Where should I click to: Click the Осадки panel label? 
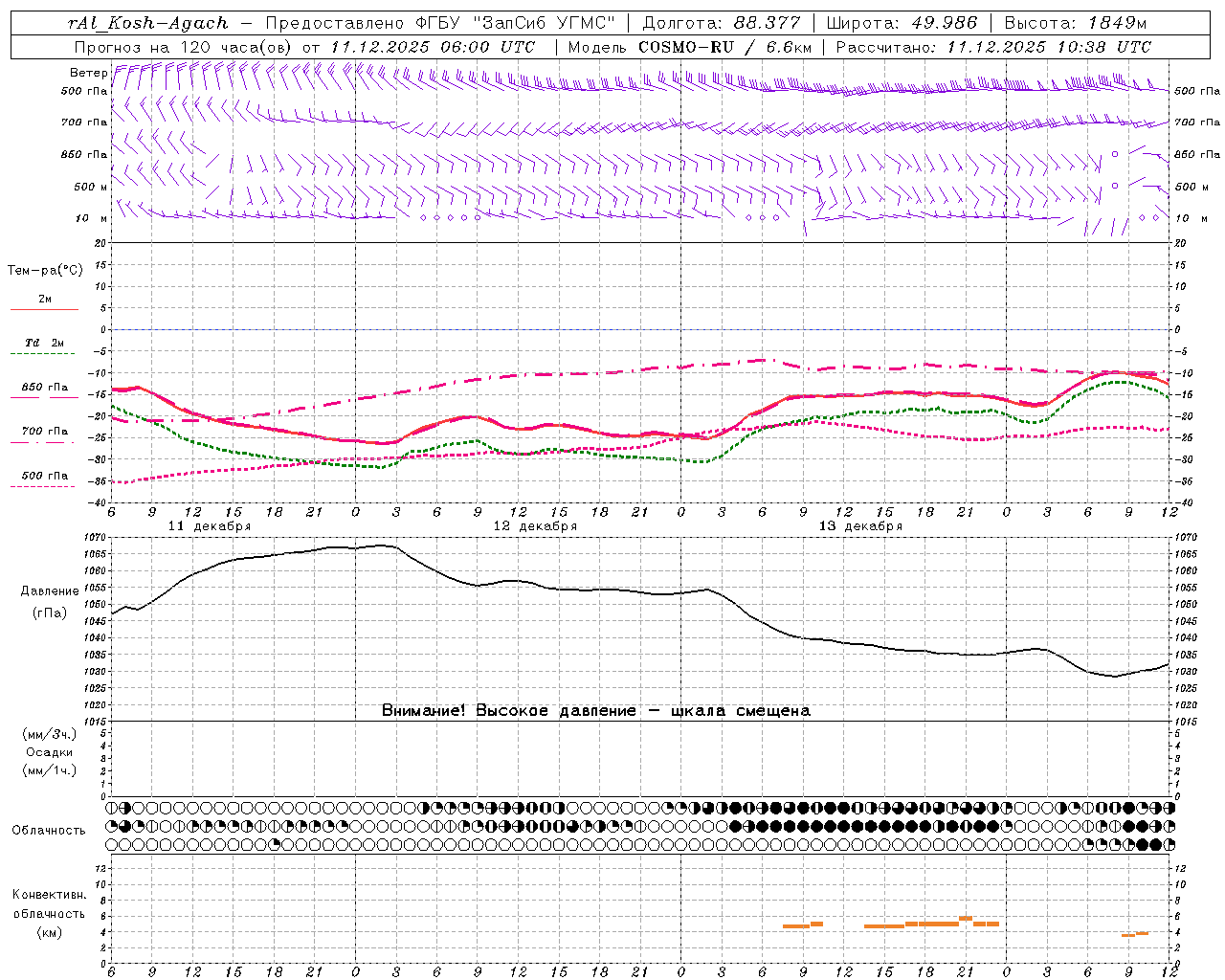tap(50, 752)
